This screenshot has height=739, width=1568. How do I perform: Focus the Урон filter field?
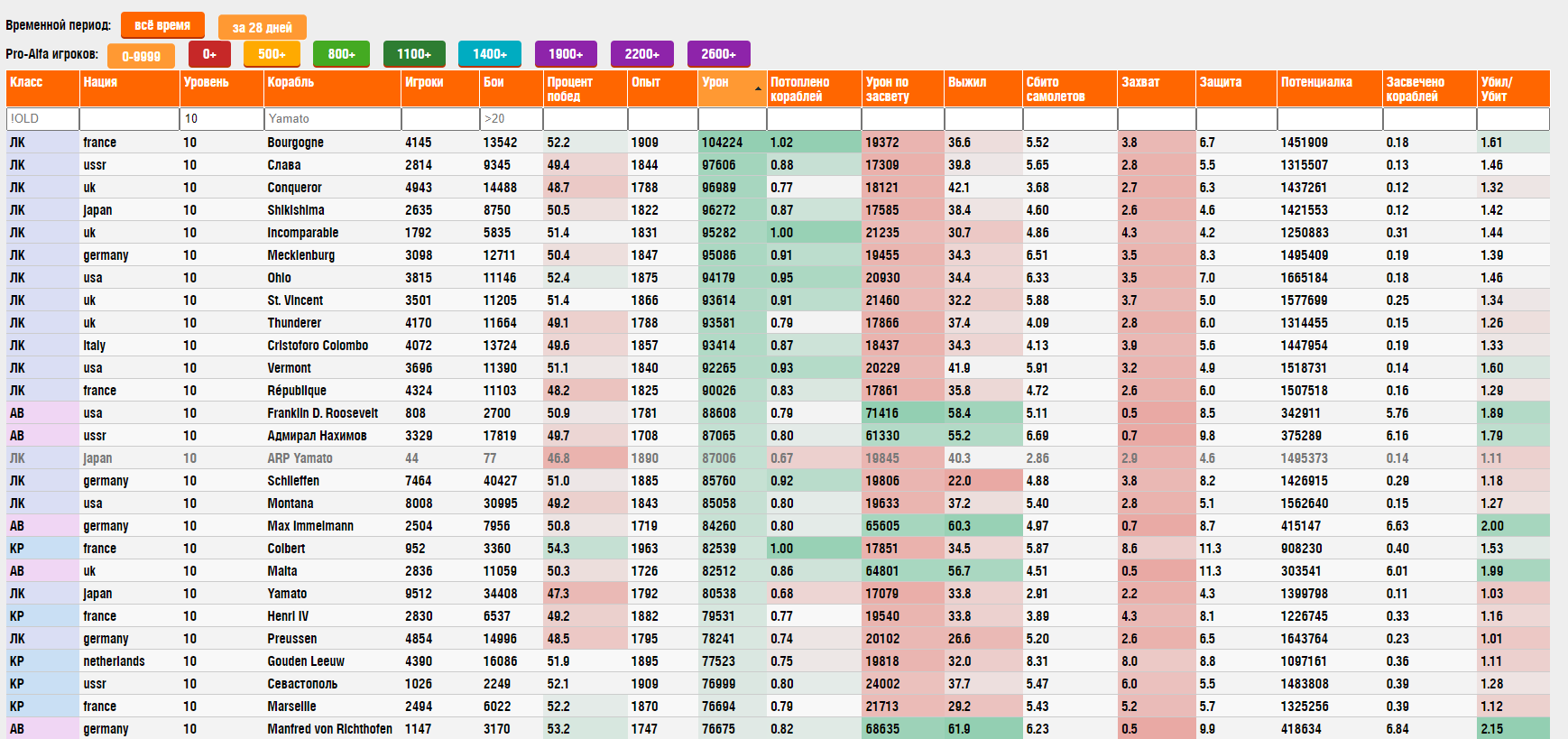pyautogui.click(x=732, y=118)
